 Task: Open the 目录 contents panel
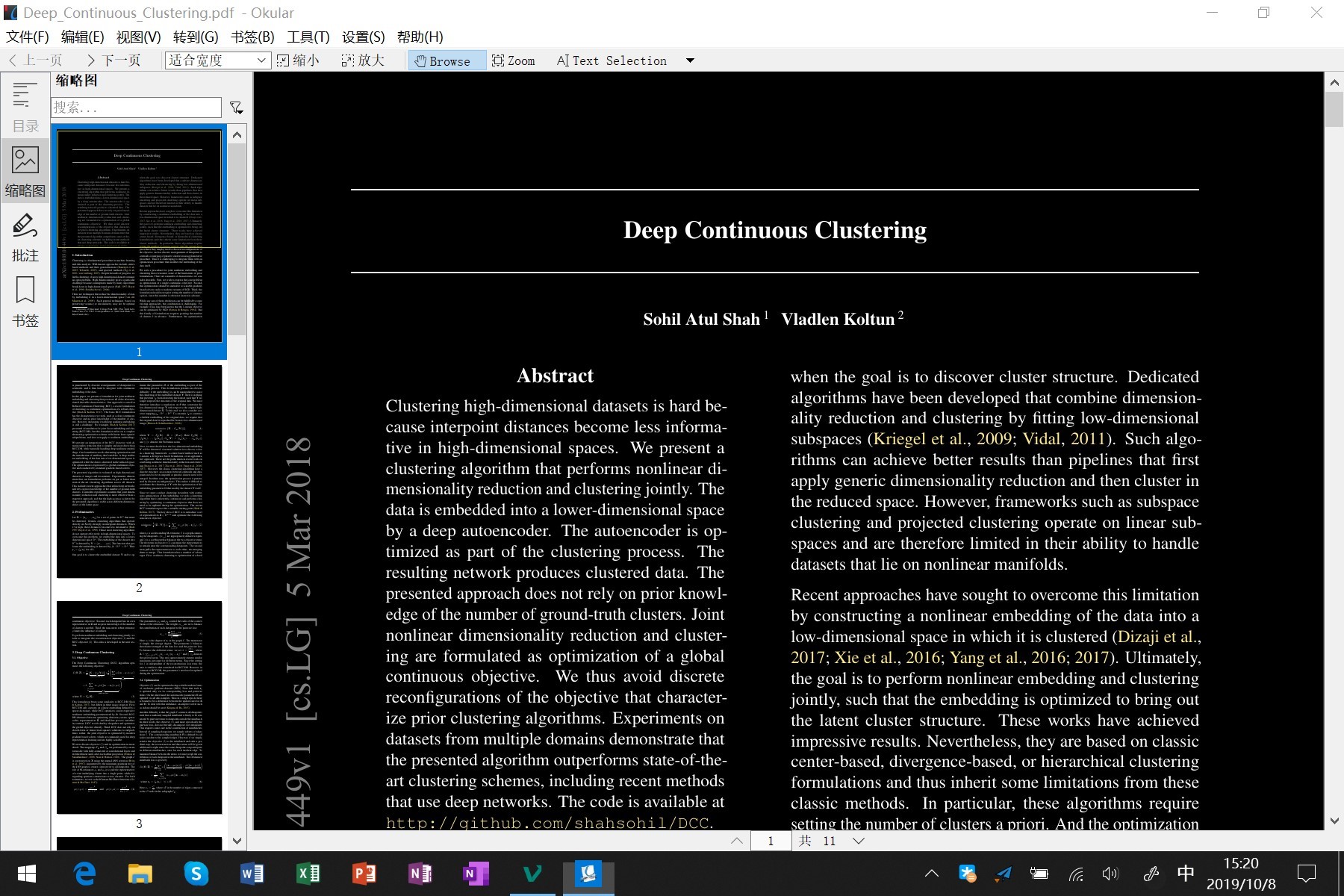click(x=25, y=107)
